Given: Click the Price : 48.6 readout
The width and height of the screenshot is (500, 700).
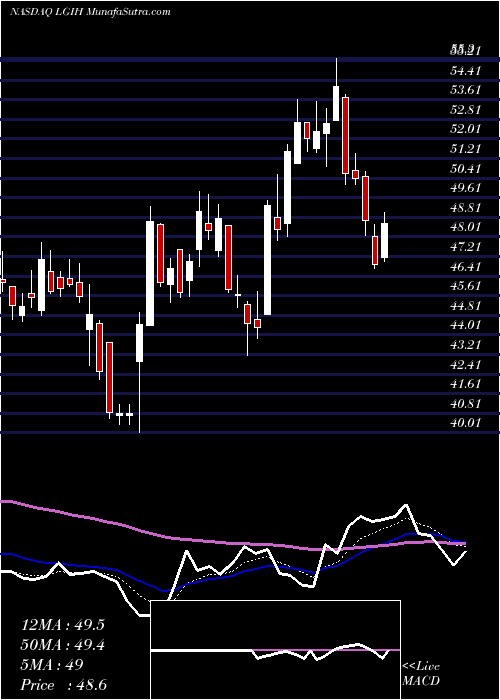Looking at the screenshot, I should [64, 685].
